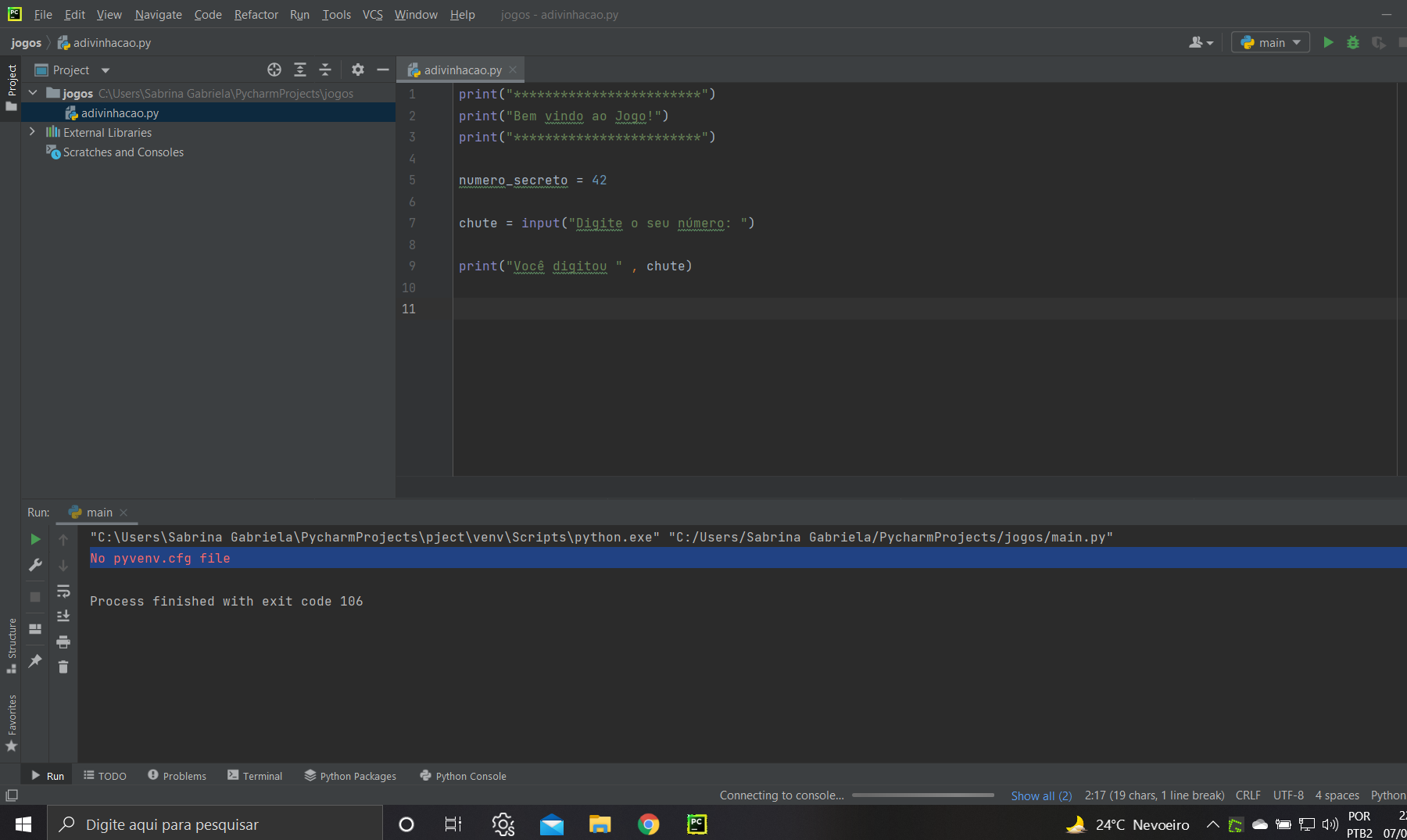
Task: Close the adivinhacao.py editor tab
Action: point(513,70)
